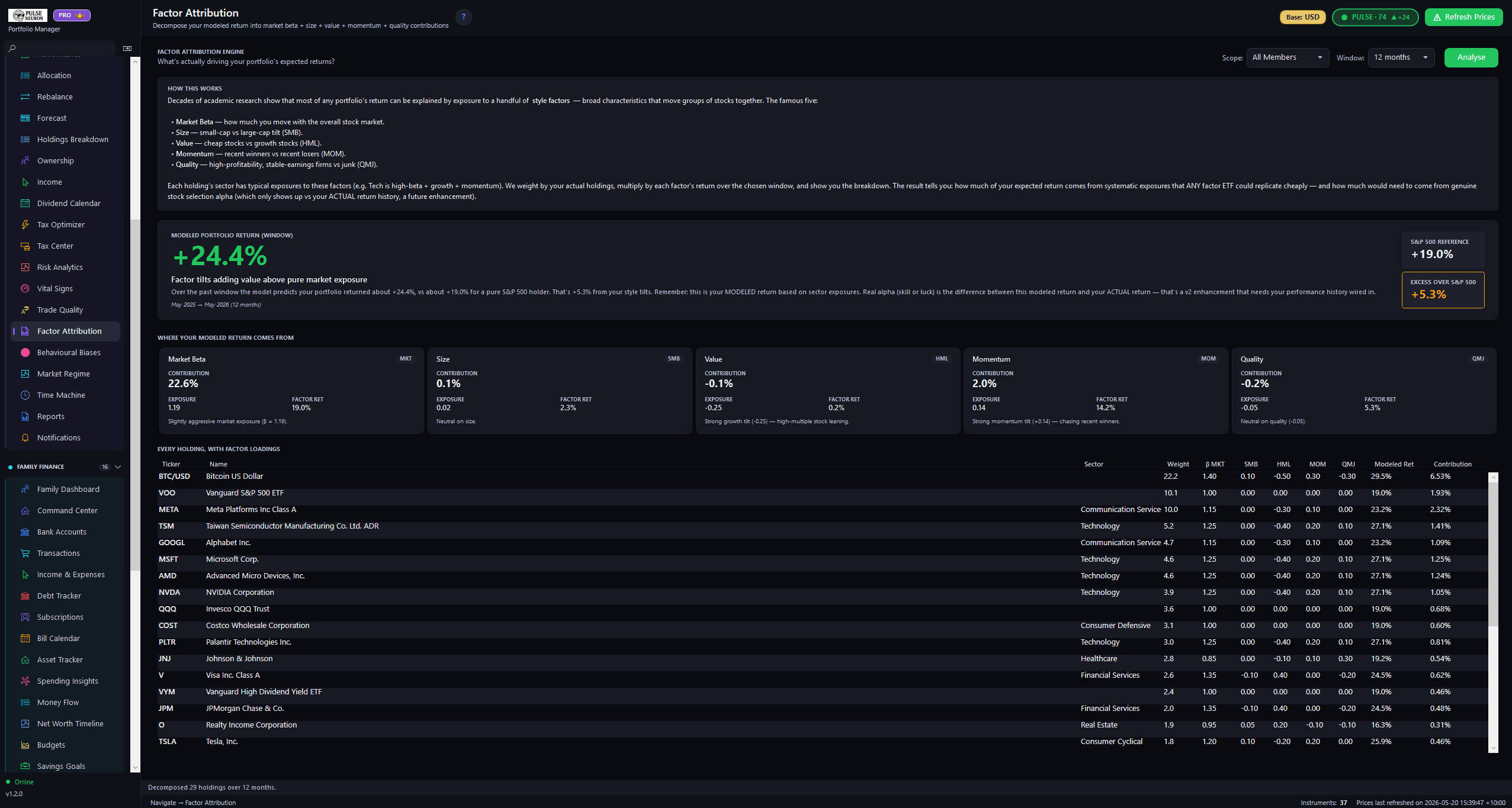The image size is (1512, 808).
Task: Click the Market Beta factor card title
Action: tap(187, 359)
